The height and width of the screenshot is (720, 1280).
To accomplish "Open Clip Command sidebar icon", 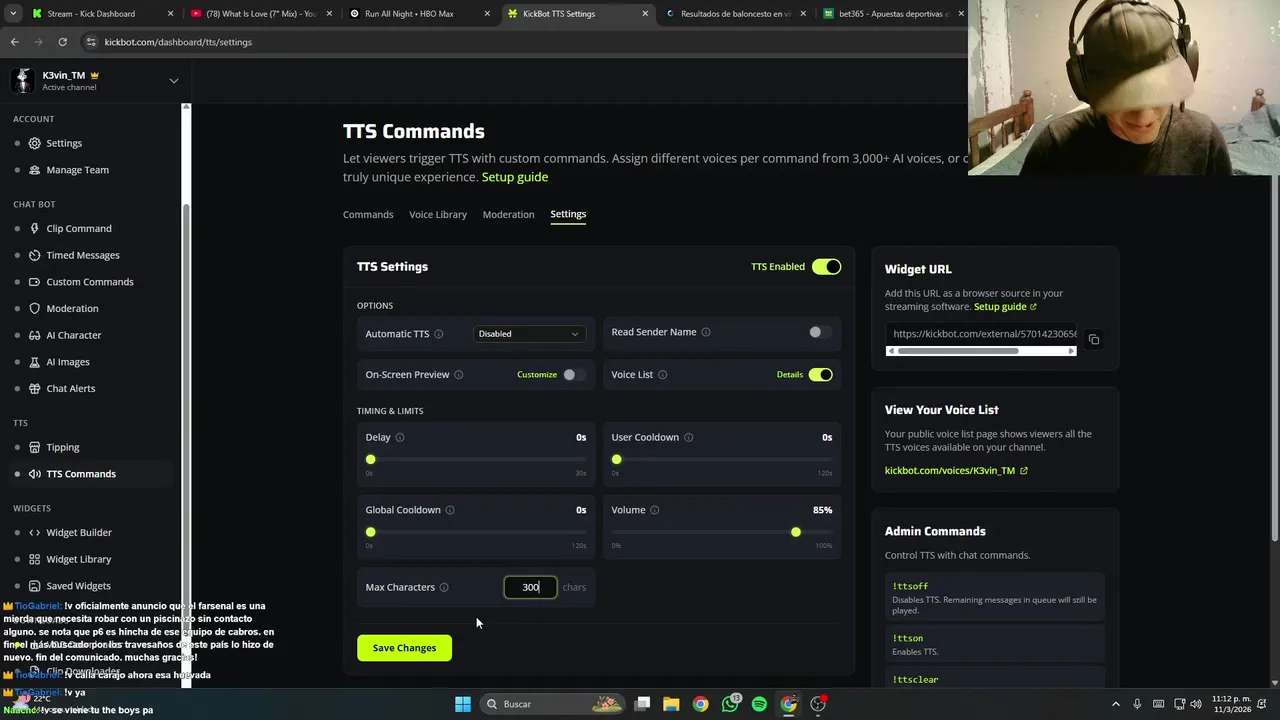I will point(35,228).
